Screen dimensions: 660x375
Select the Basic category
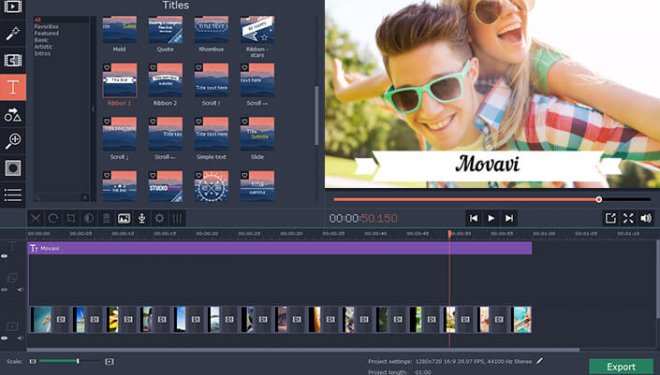(41, 40)
